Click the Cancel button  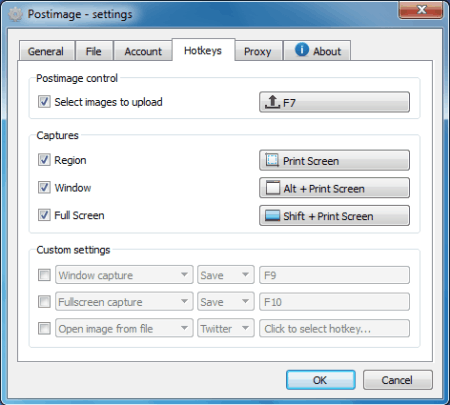click(x=397, y=380)
